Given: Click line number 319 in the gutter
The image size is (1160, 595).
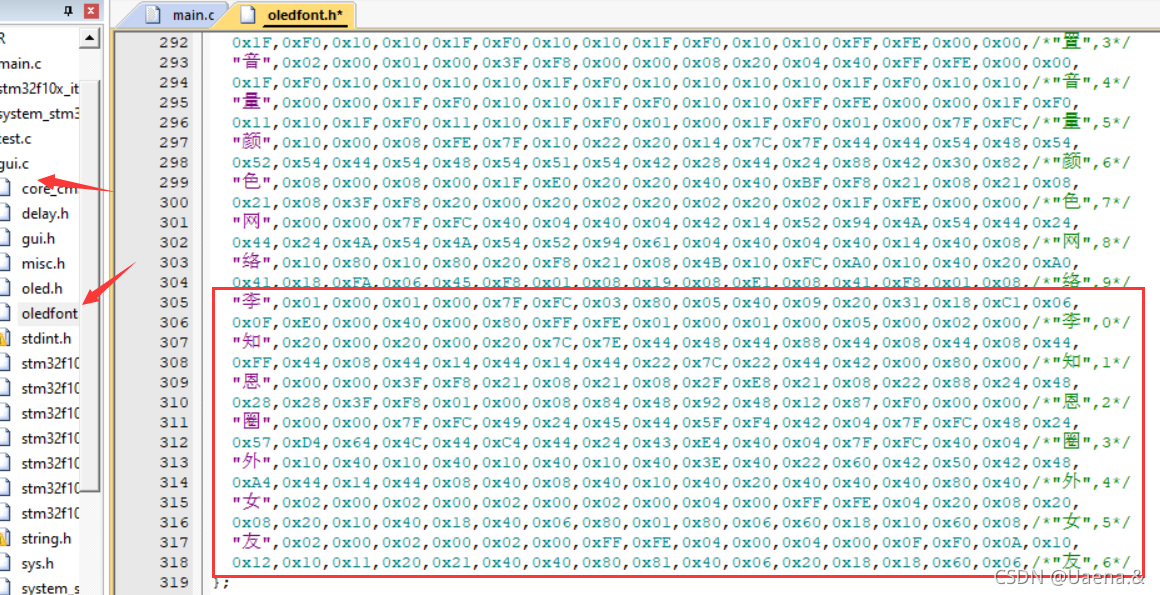Looking at the screenshot, I should (174, 582).
